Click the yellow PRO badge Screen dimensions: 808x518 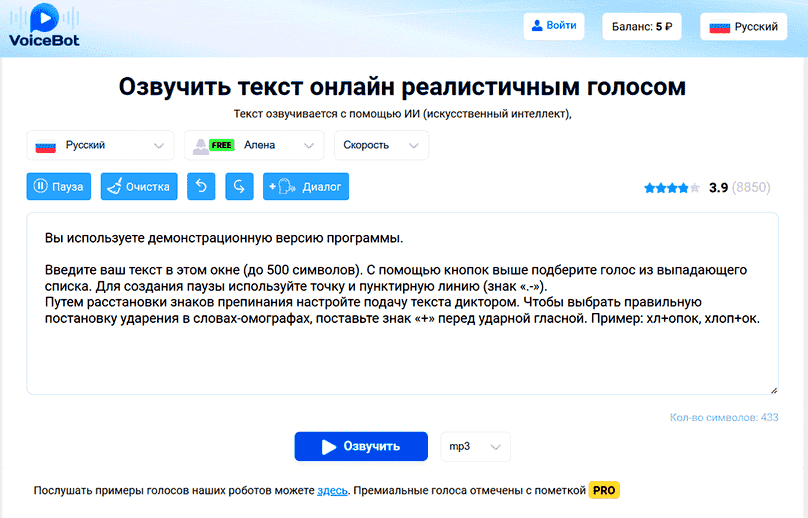tap(604, 491)
